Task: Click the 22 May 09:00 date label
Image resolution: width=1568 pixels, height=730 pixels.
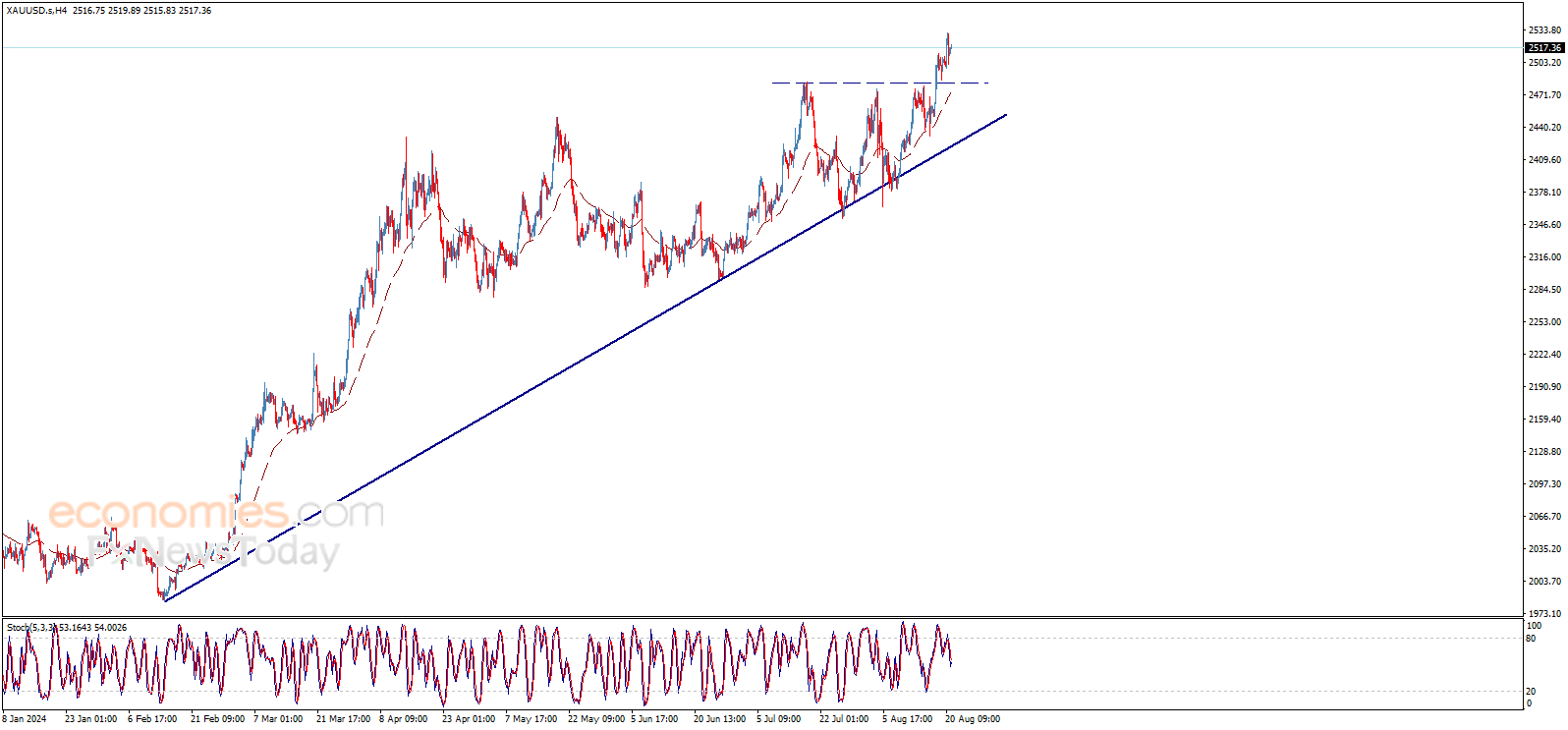Action: click(x=596, y=719)
